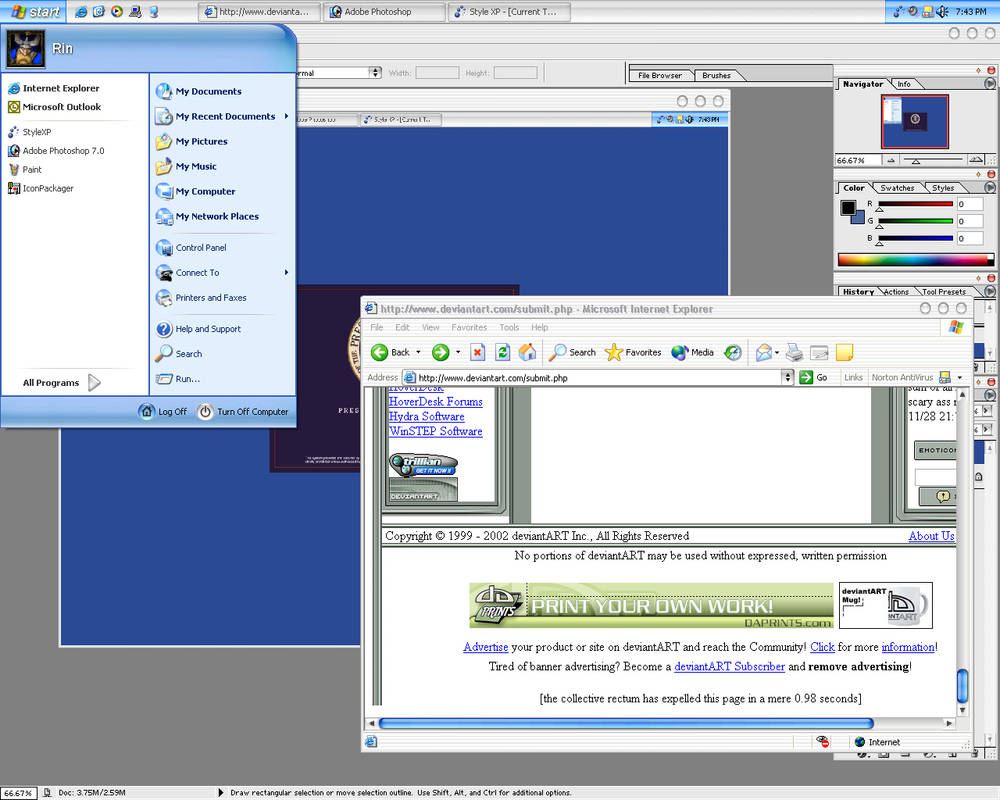The image size is (1000, 800).
Task: Click the Print icon in the IE toolbar
Action: pos(794,352)
